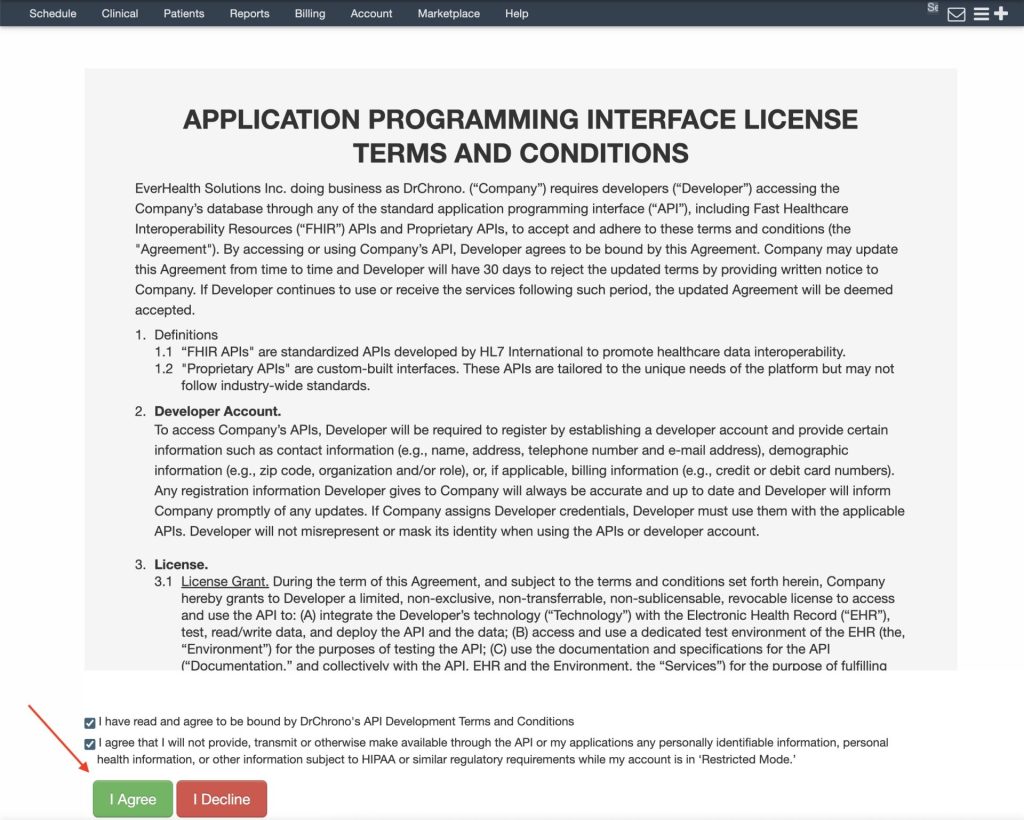The image size is (1024, 820).
Task: Open the Reports menu
Action: coord(249,13)
